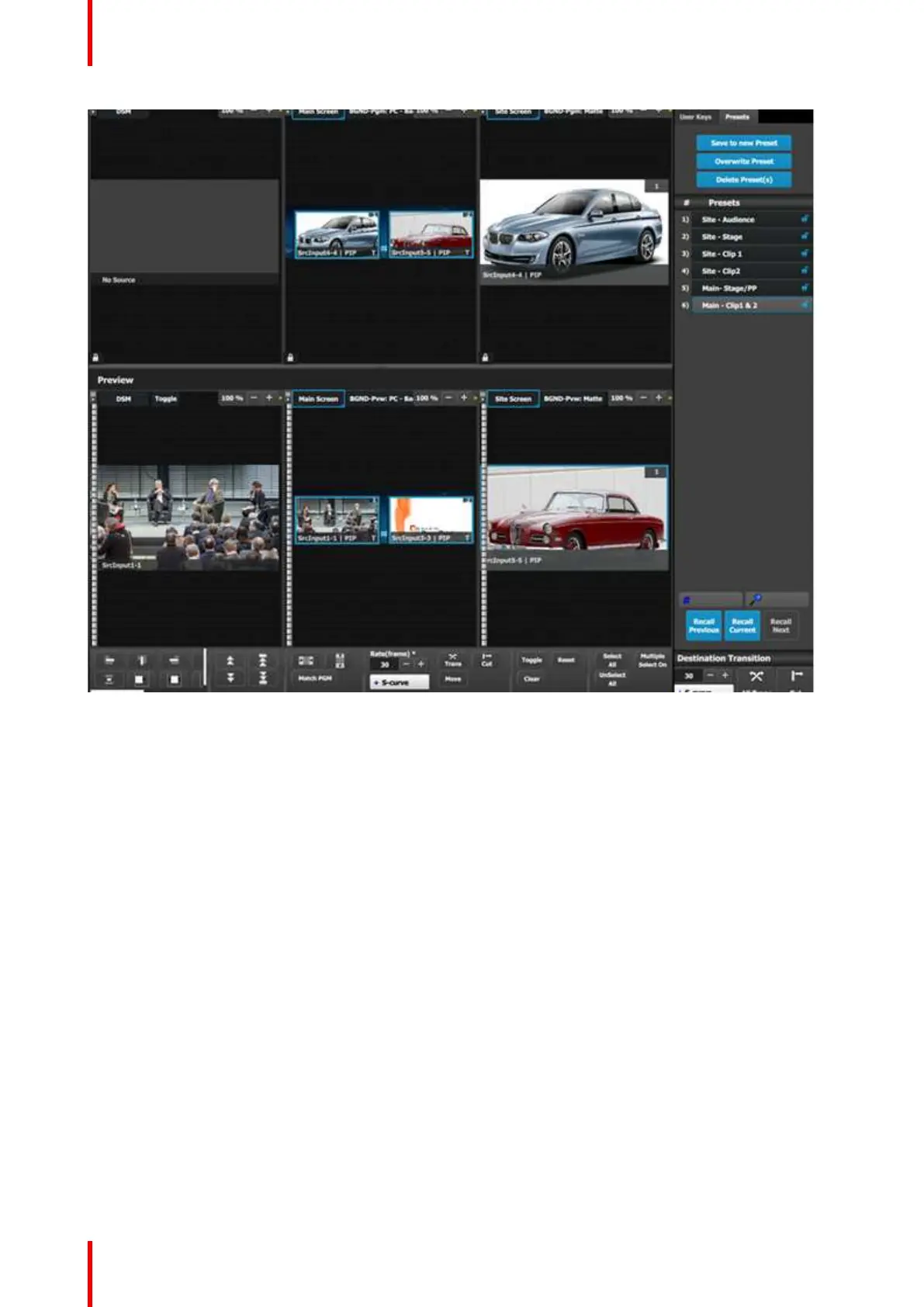Select preset 6 Main - Clip1 & 2
Viewport: 924px width, 1307px height.
click(x=744, y=305)
